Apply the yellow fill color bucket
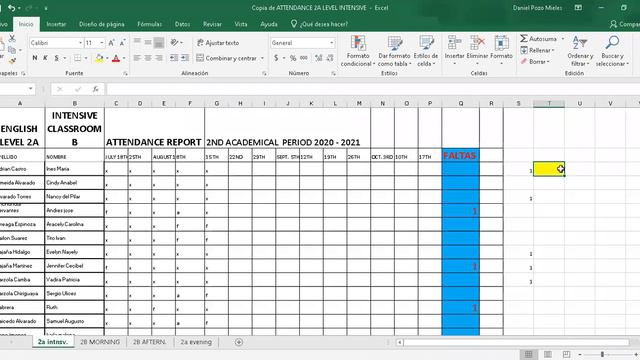 pos(99,58)
